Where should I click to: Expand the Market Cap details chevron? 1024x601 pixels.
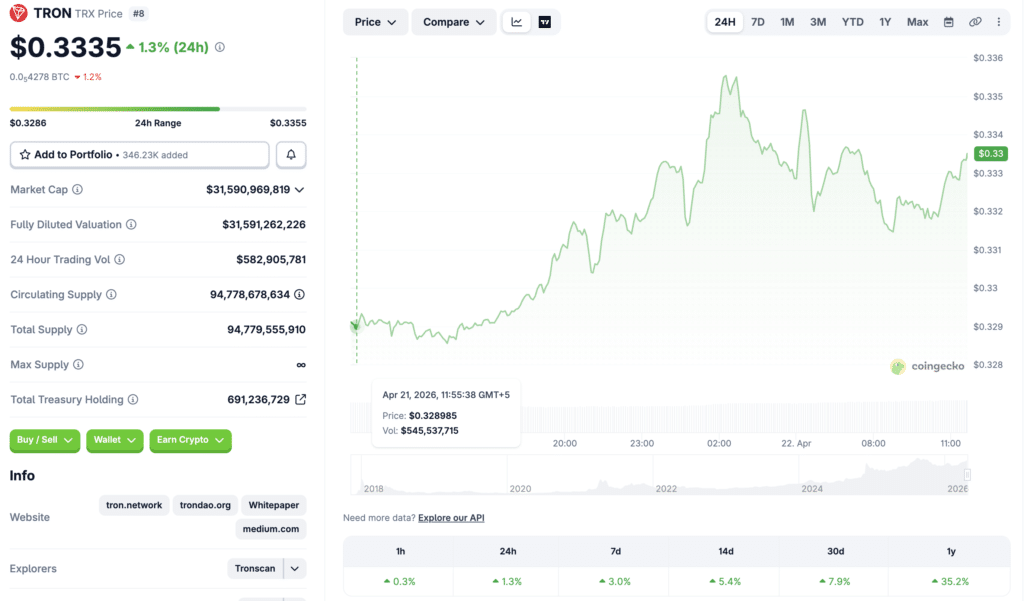click(x=300, y=190)
